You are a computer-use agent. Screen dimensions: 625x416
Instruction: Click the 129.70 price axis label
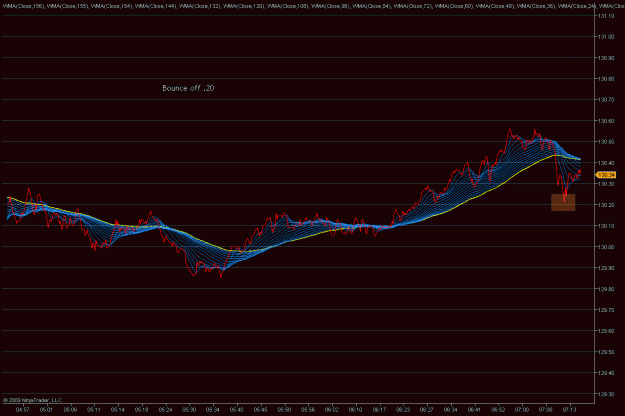(x=606, y=310)
